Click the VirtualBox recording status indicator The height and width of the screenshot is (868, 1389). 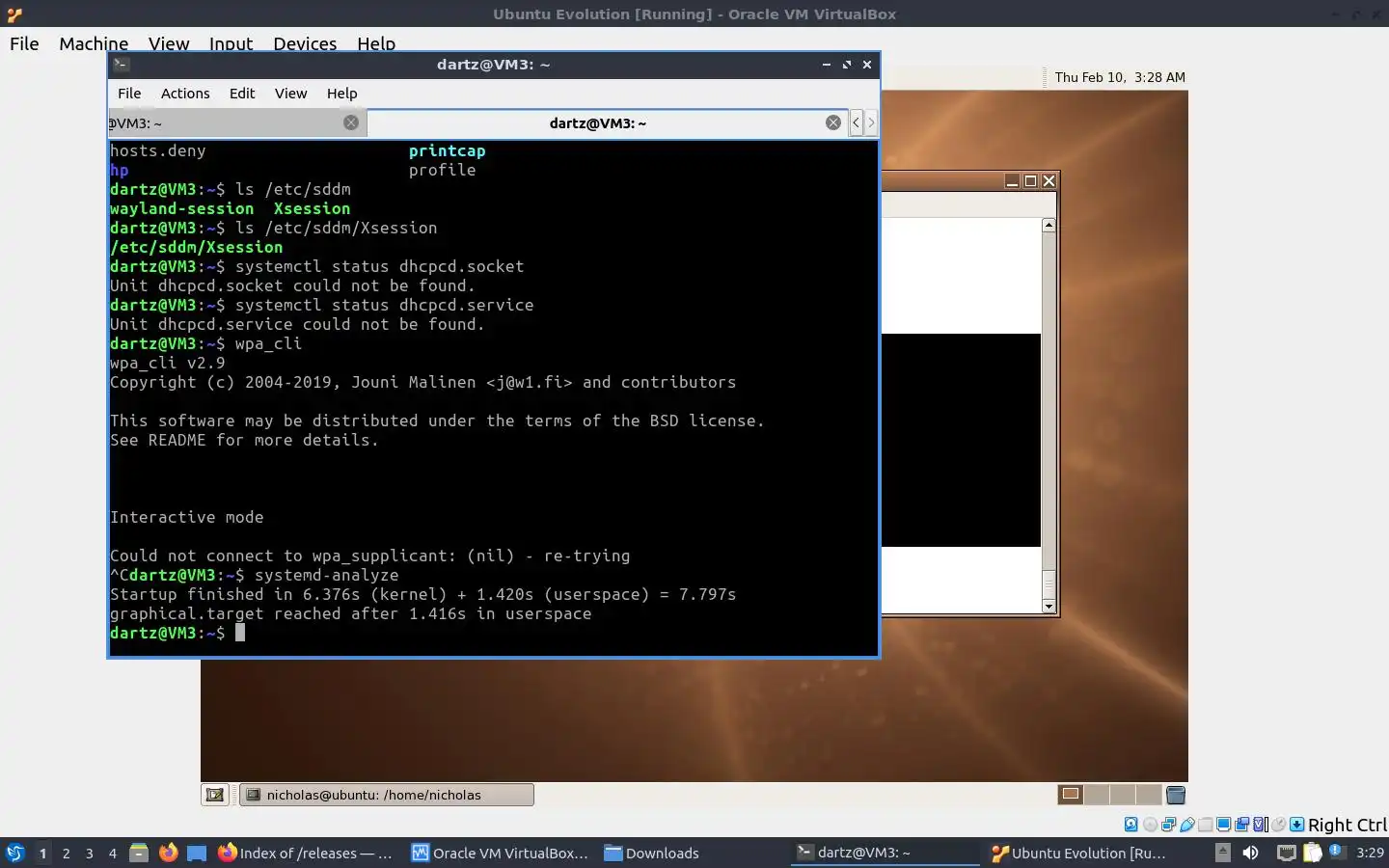(1241, 825)
